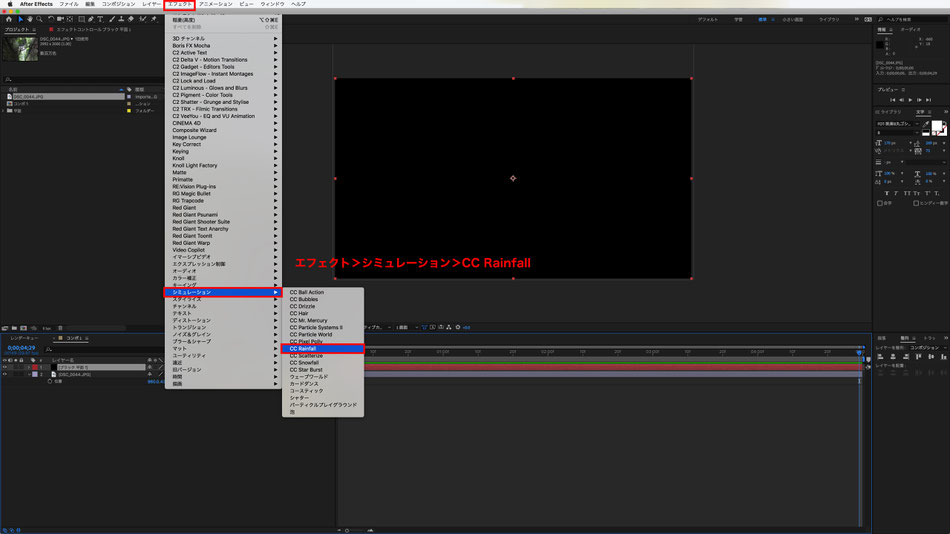
Task: Jump to first frame in Preview panel
Action: click(892, 100)
